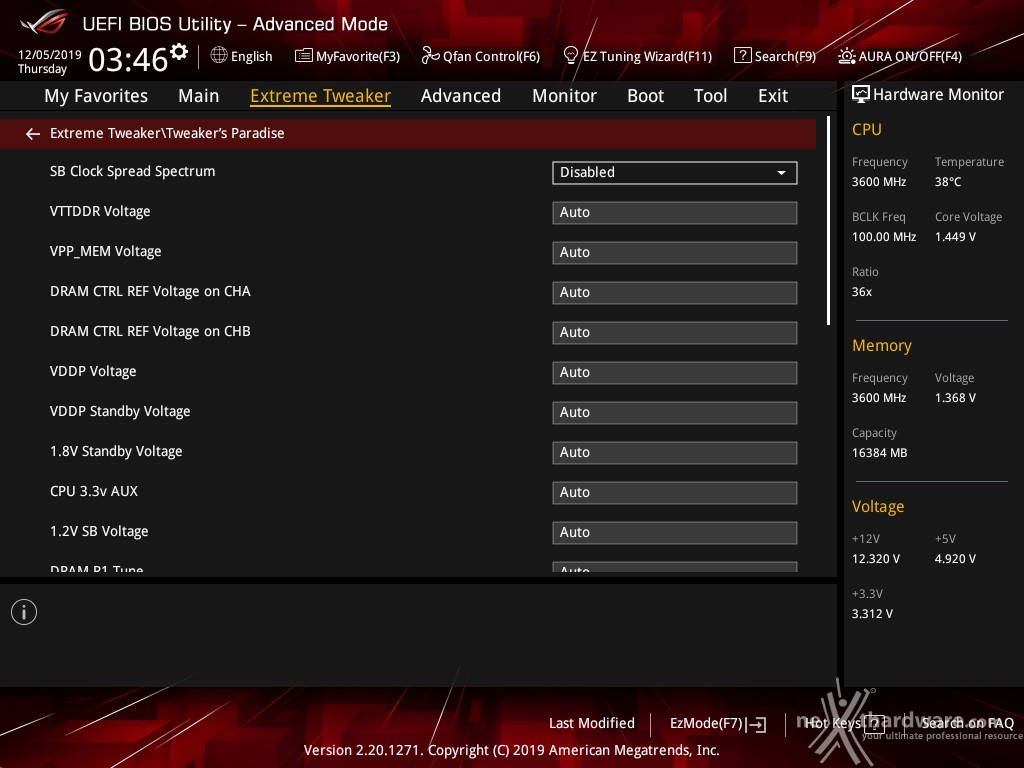The image size is (1024, 768).
Task: Click the info icon in help area
Action: (24, 612)
